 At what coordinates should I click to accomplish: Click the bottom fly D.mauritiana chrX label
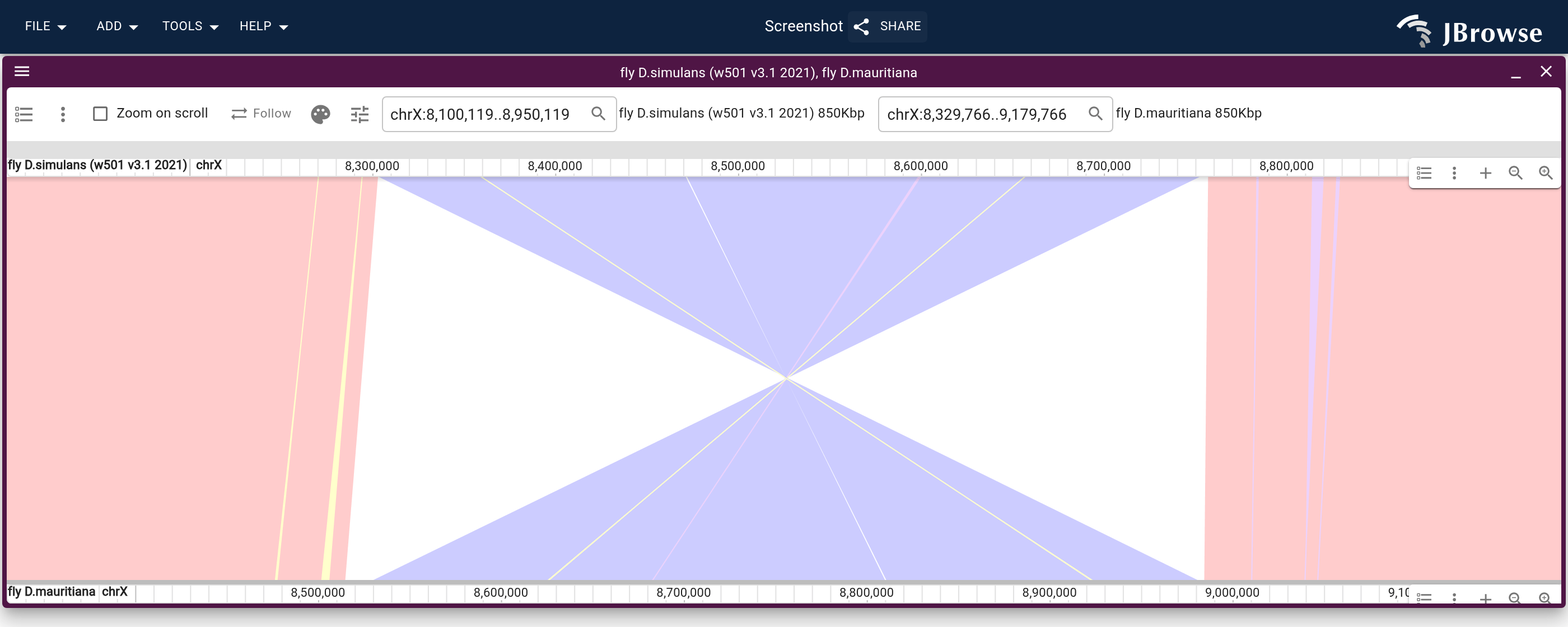point(68,592)
